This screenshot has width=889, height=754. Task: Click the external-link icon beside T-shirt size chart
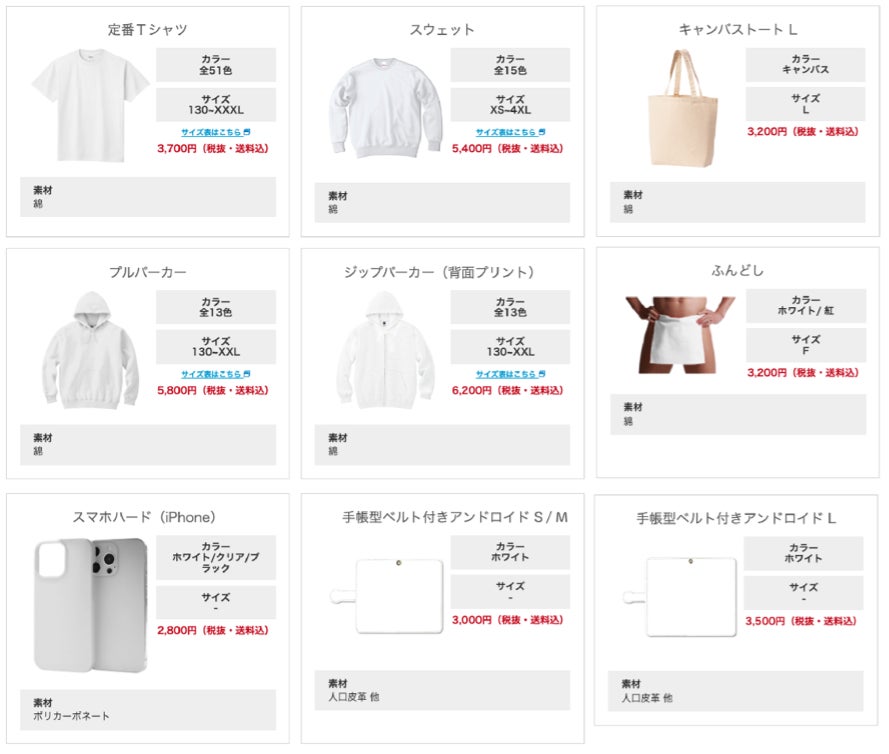[x=247, y=132]
